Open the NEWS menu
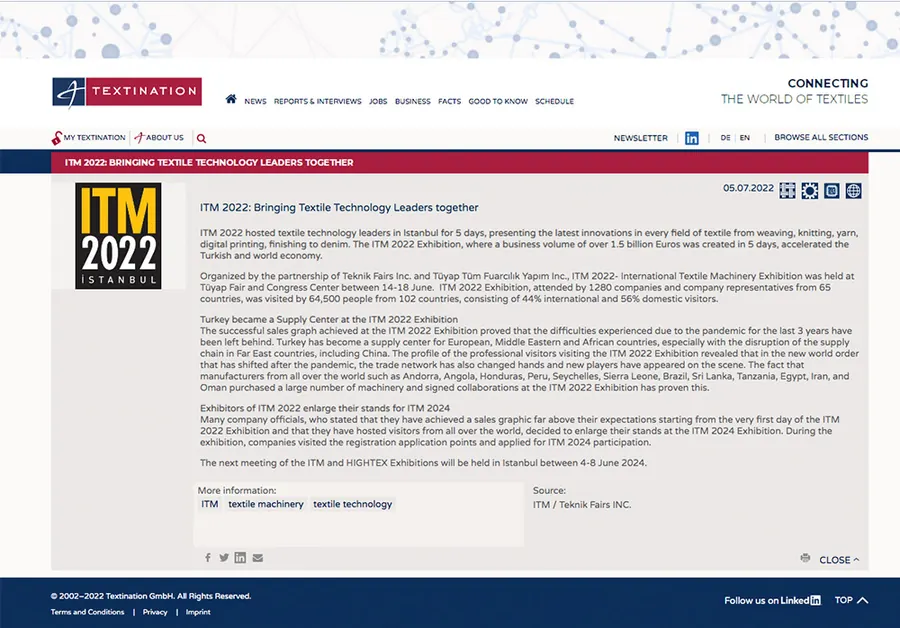 tap(255, 101)
